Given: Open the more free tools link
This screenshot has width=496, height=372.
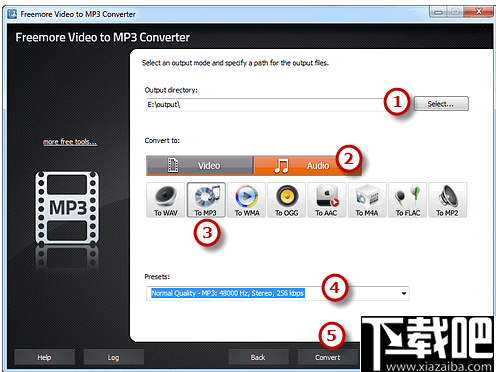Looking at the screenshot, I should 70,142.
